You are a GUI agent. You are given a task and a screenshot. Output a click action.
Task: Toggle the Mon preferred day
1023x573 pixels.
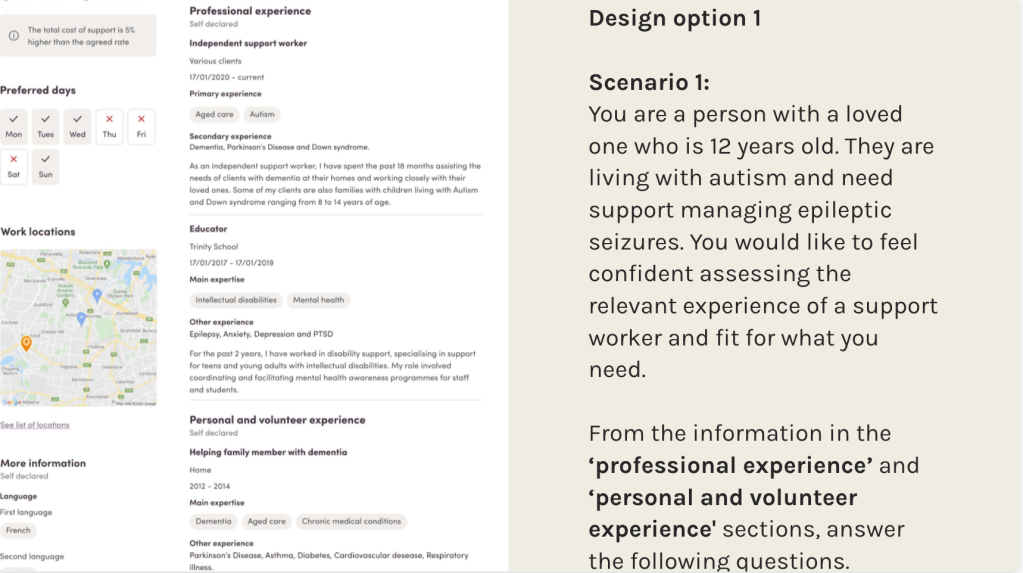[x=14, y=126]
